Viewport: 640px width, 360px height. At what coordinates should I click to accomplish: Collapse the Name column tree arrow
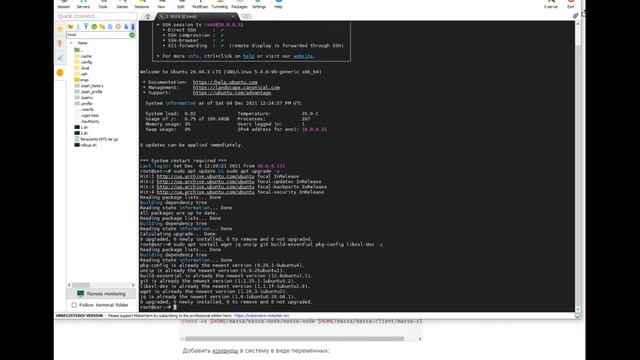(x=71, y=43)
